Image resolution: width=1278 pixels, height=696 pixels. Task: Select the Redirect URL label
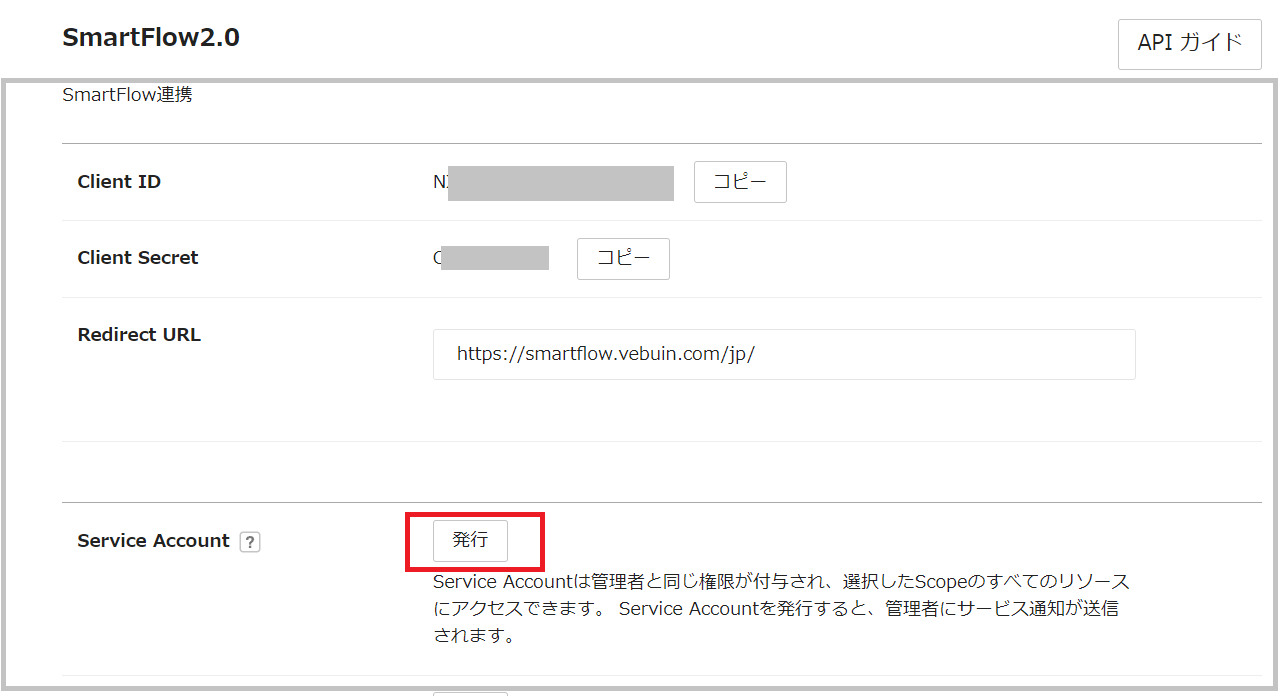coord(139,335)
